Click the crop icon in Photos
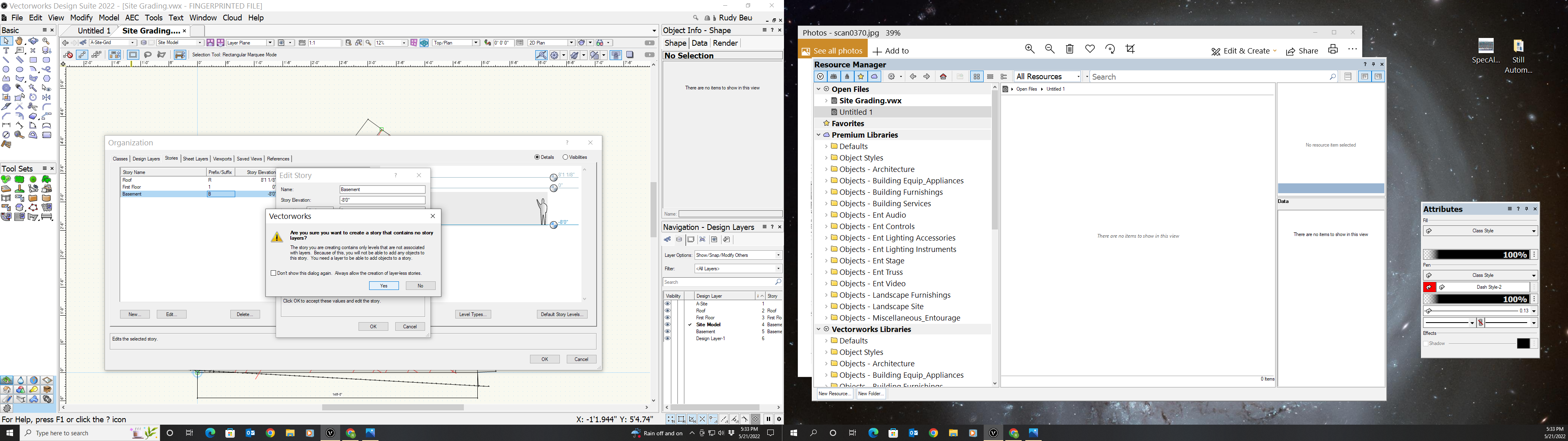Screen dimensions: 1568x441 [1130, 49]
